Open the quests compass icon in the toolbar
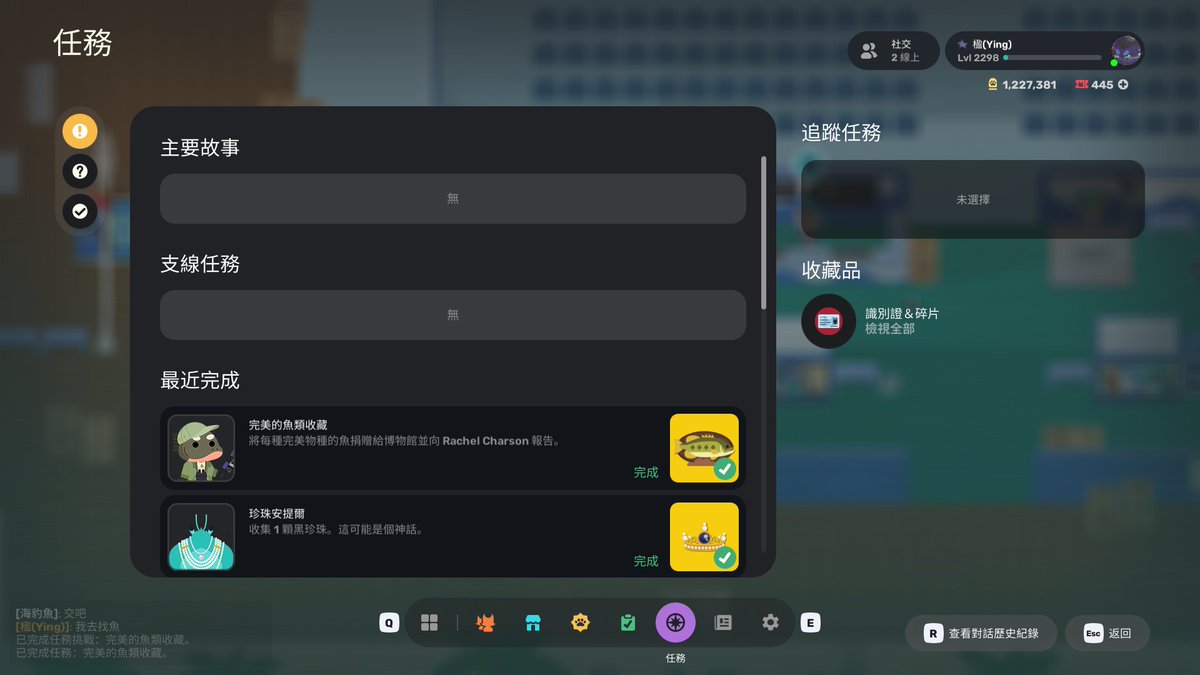 675,621
